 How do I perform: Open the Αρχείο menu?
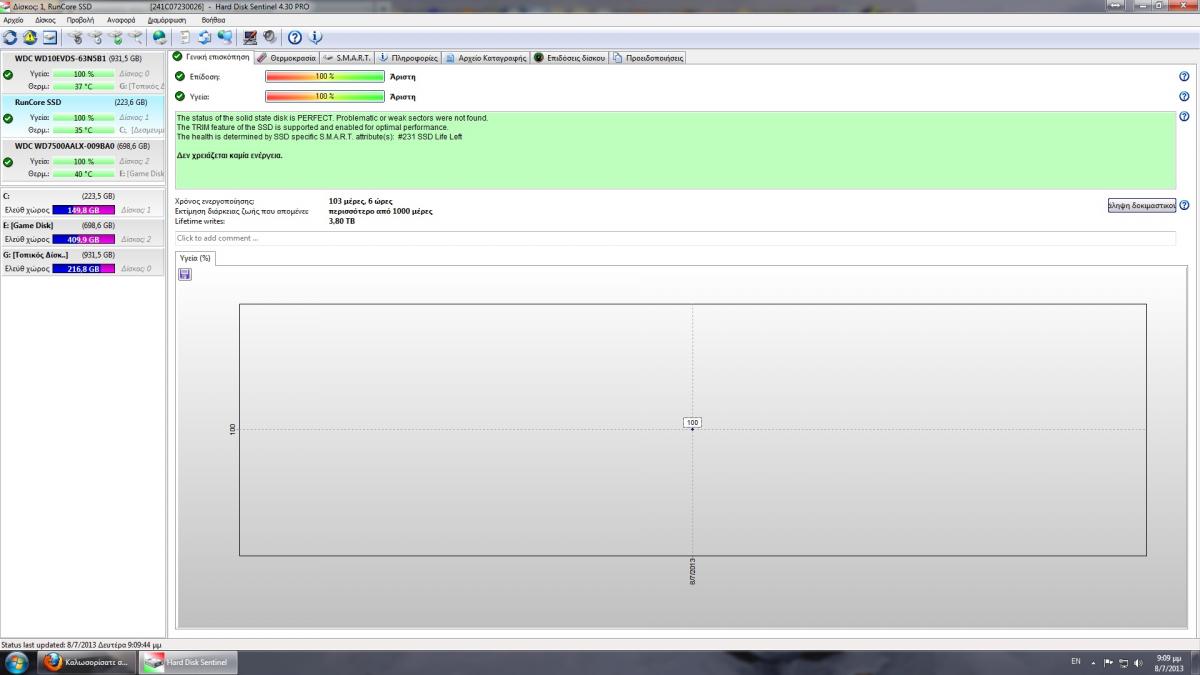(14, 20)
